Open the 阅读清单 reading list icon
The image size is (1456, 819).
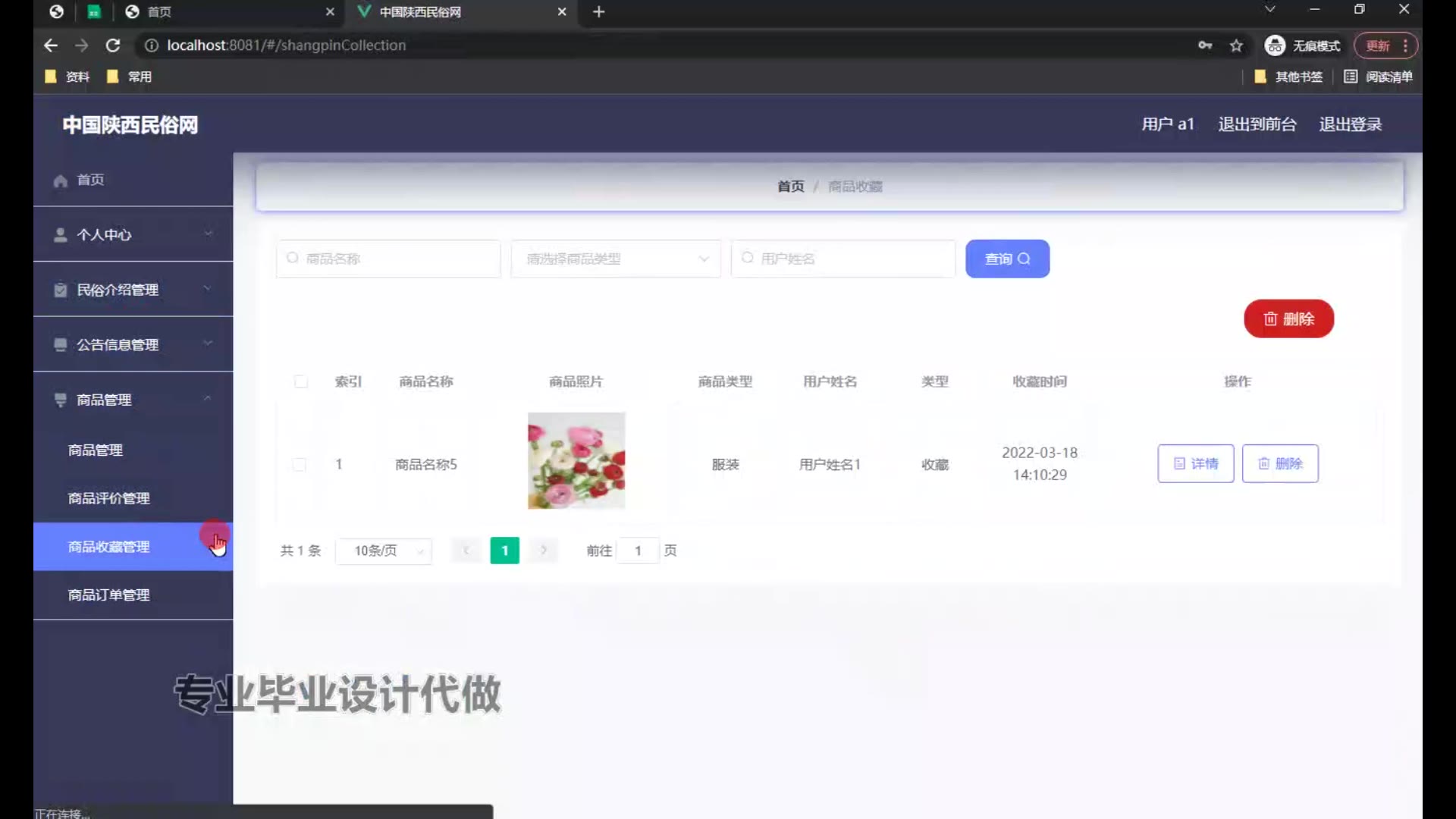[x=1351, y=77]
